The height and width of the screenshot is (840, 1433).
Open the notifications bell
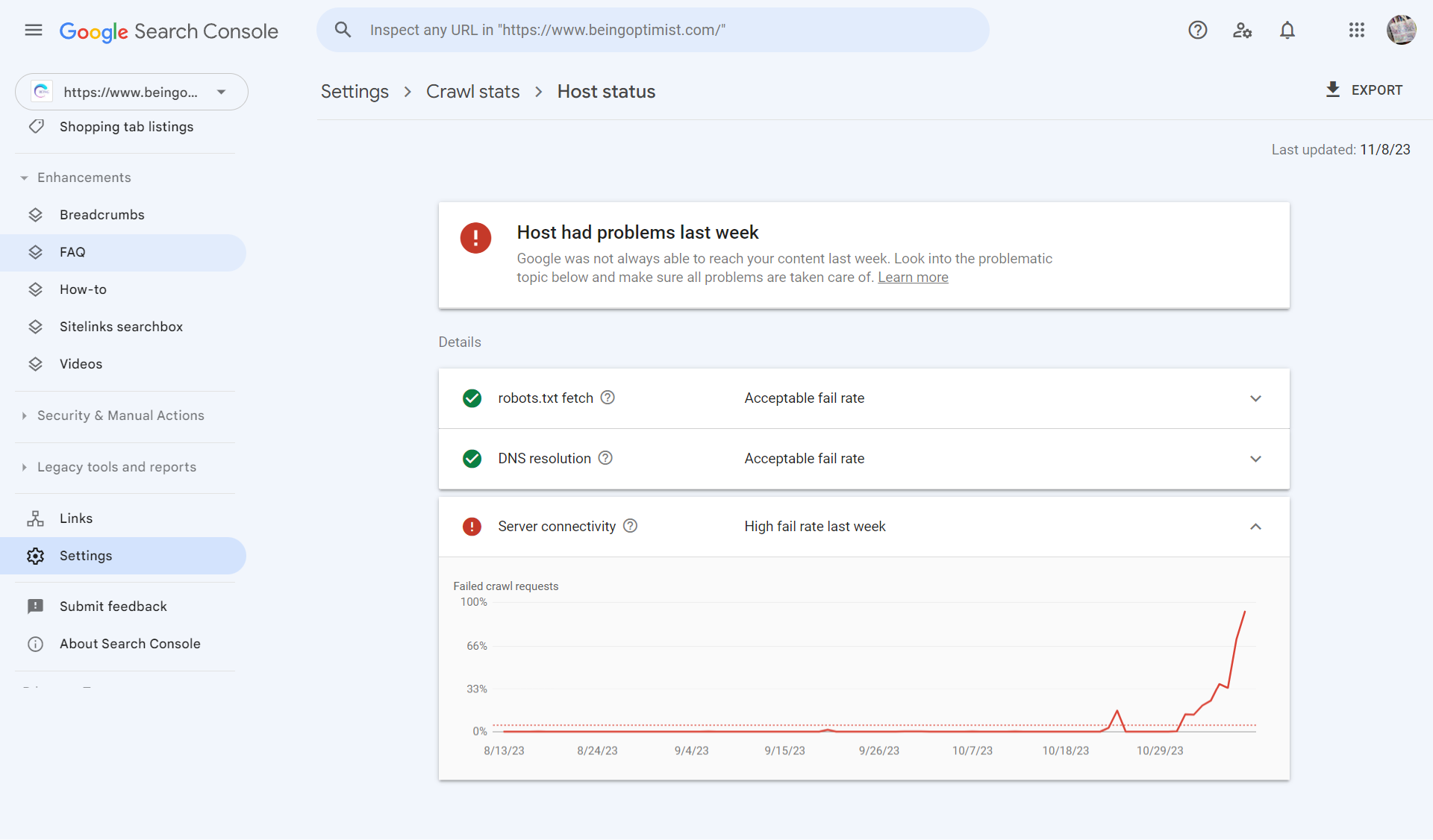[1287, 30]
